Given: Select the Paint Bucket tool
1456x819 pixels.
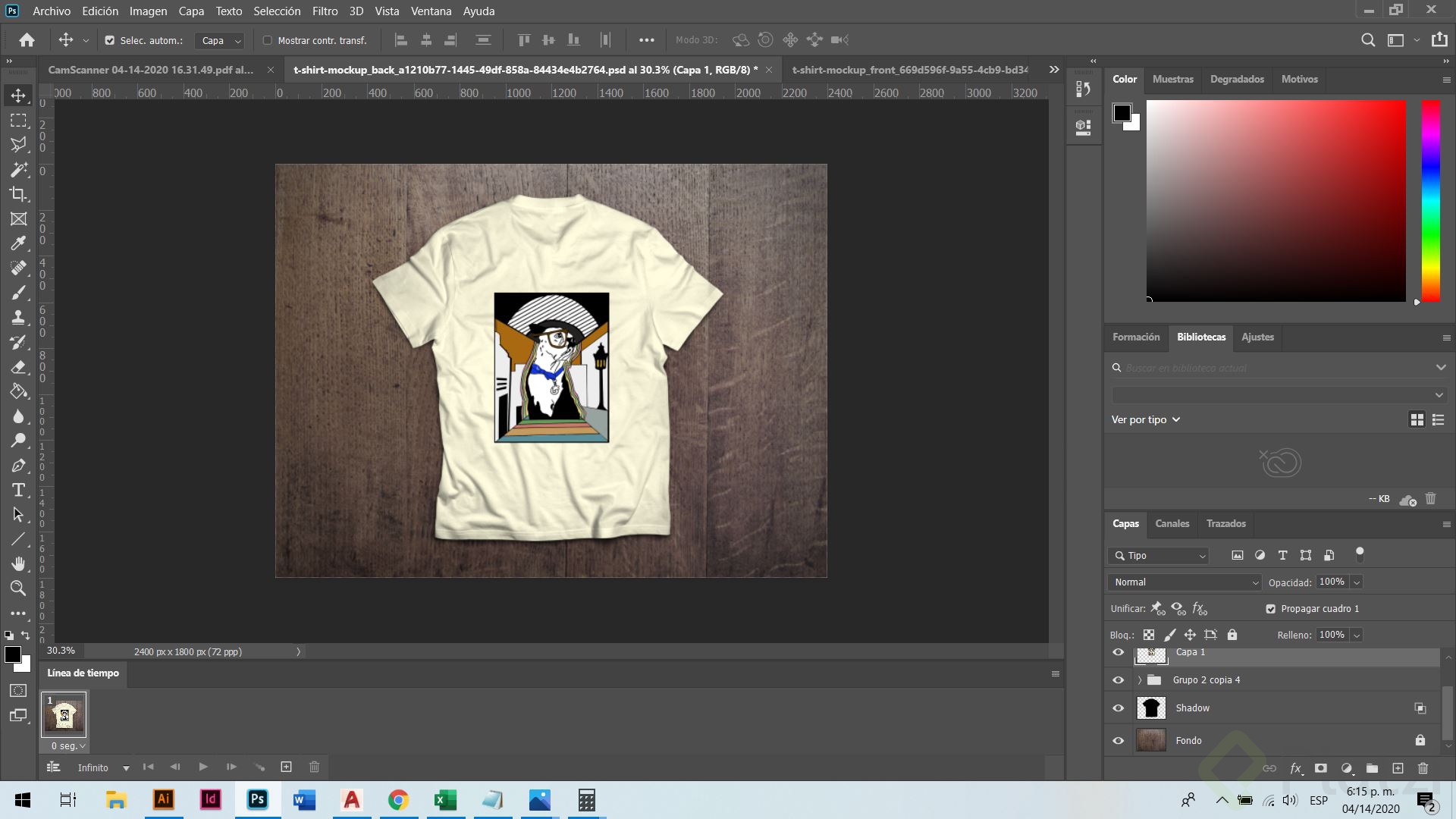Looking at the screenshot, I should pos(18,391).
